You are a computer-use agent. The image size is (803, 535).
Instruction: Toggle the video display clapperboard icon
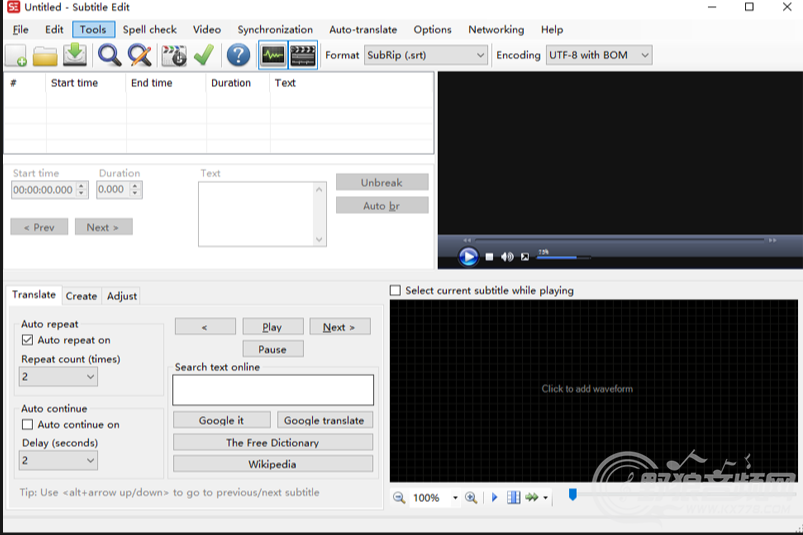[303, 55]
